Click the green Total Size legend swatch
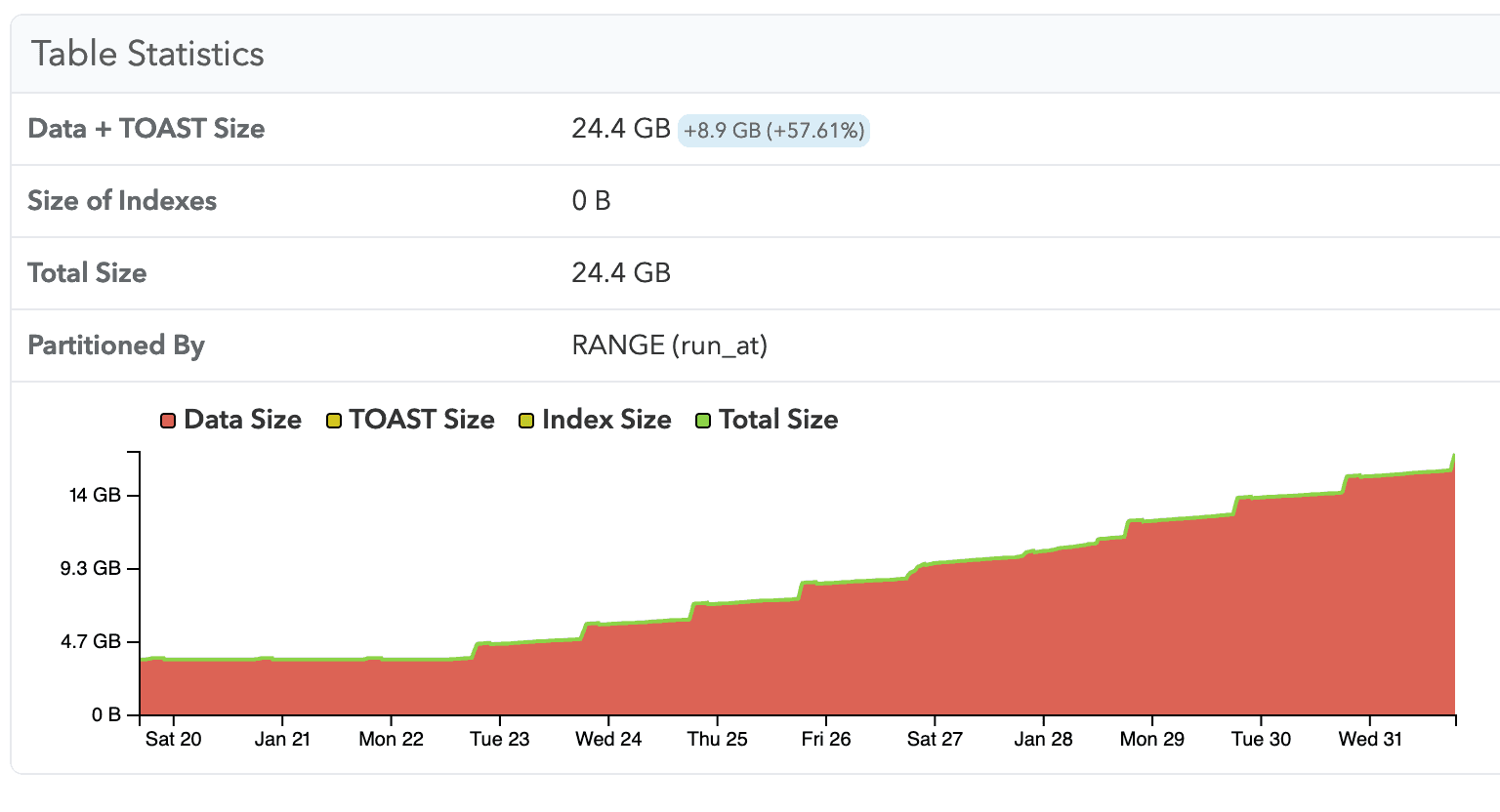The width and height of the screenshot is (1500, 812). point(703,421)
